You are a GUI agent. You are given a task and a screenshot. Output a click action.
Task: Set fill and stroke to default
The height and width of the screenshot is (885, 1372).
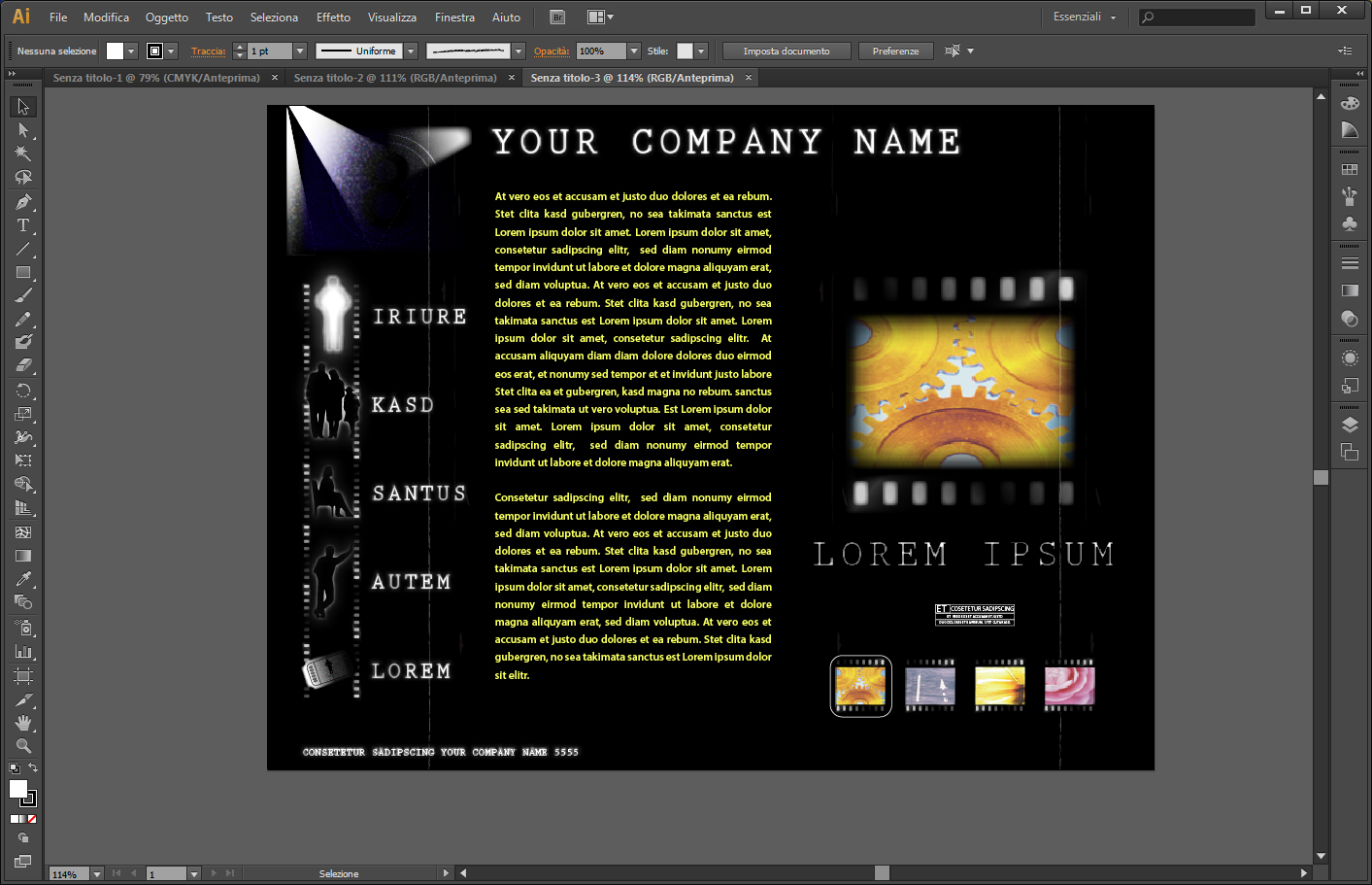point(14,768)
